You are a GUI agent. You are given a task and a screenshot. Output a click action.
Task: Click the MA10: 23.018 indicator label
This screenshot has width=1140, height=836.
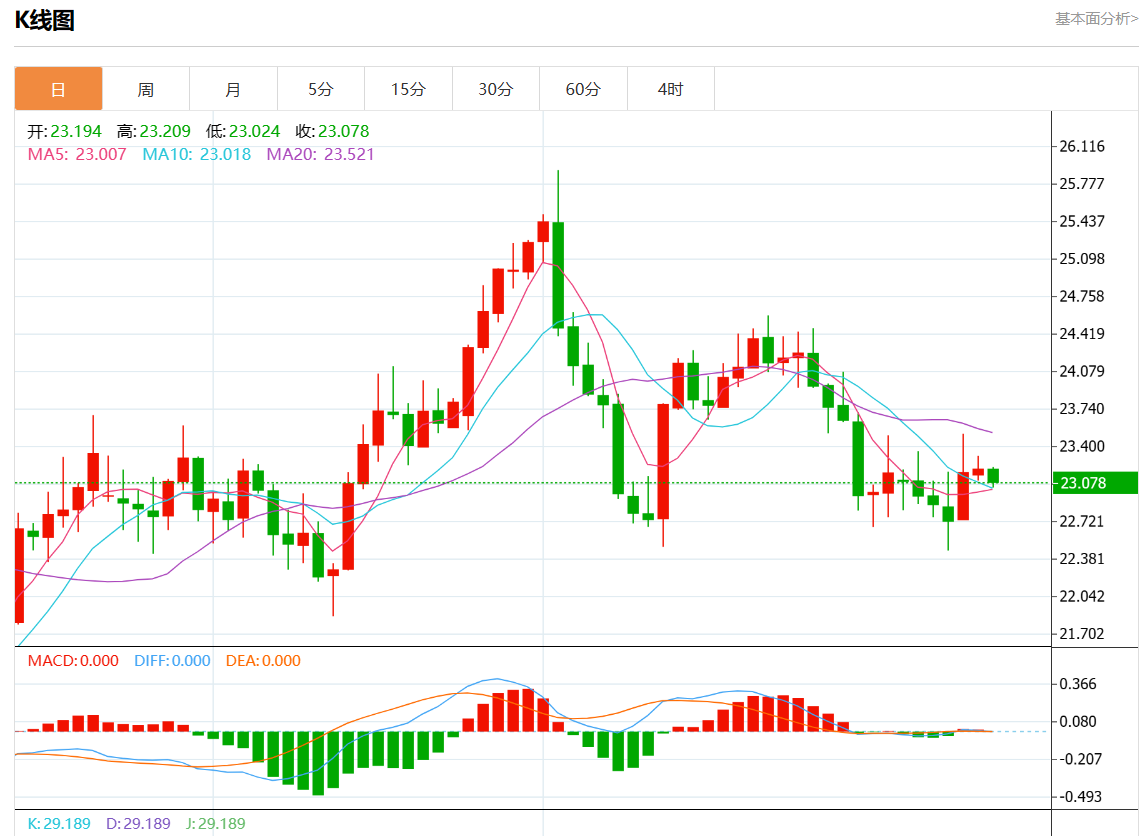(x=196, y=154)
